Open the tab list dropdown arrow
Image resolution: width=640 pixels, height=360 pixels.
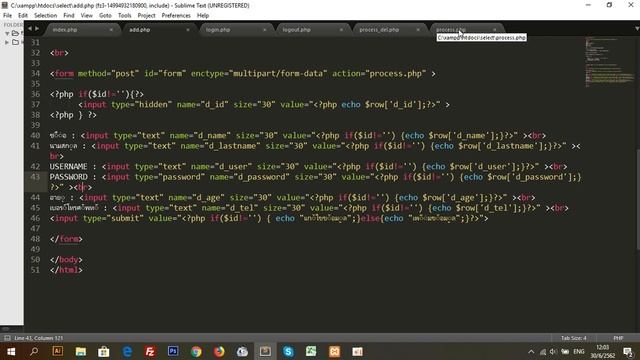point(637,29)
